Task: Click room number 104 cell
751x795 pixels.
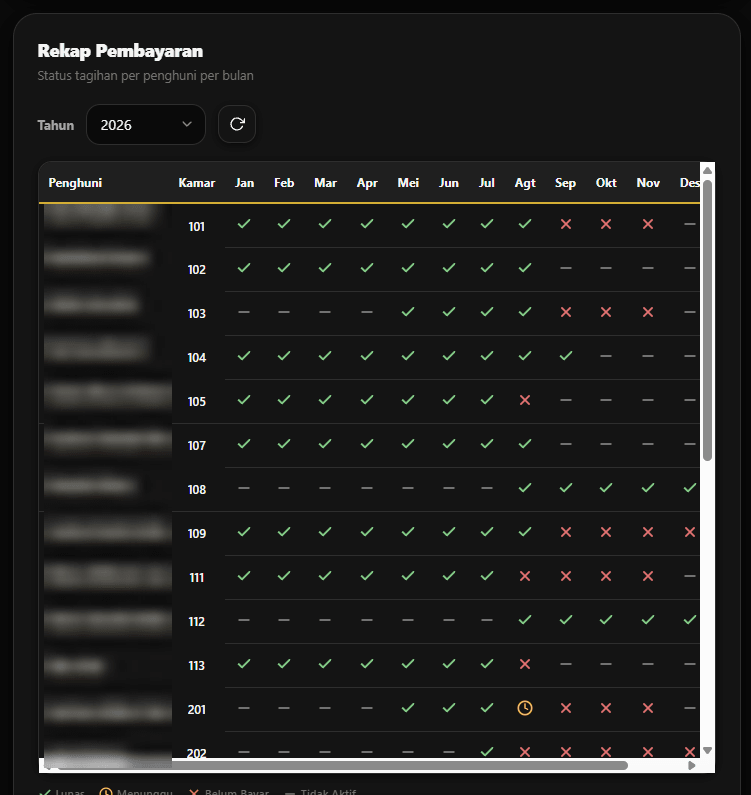Action: point(197,358)
